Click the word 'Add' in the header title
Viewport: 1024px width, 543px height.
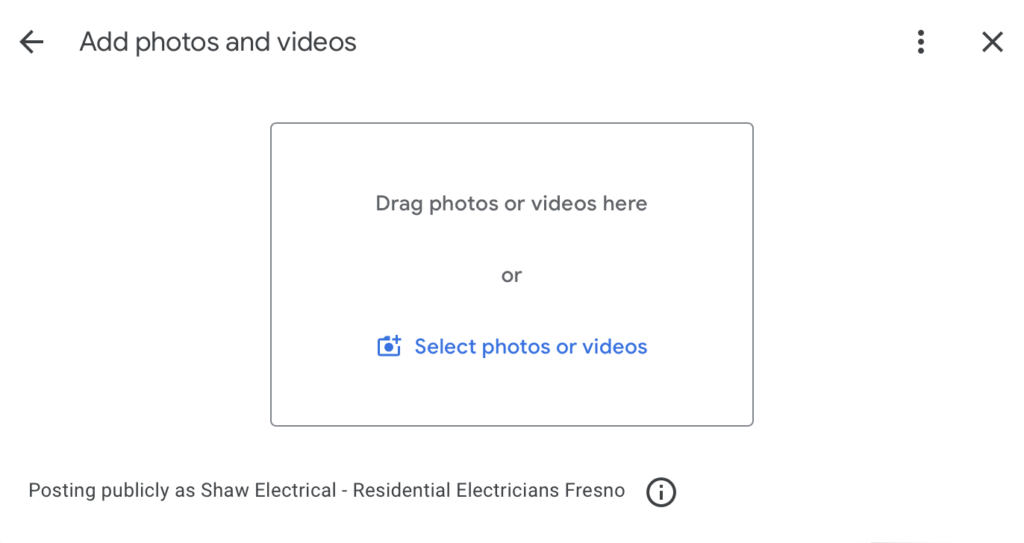point(104,42)
